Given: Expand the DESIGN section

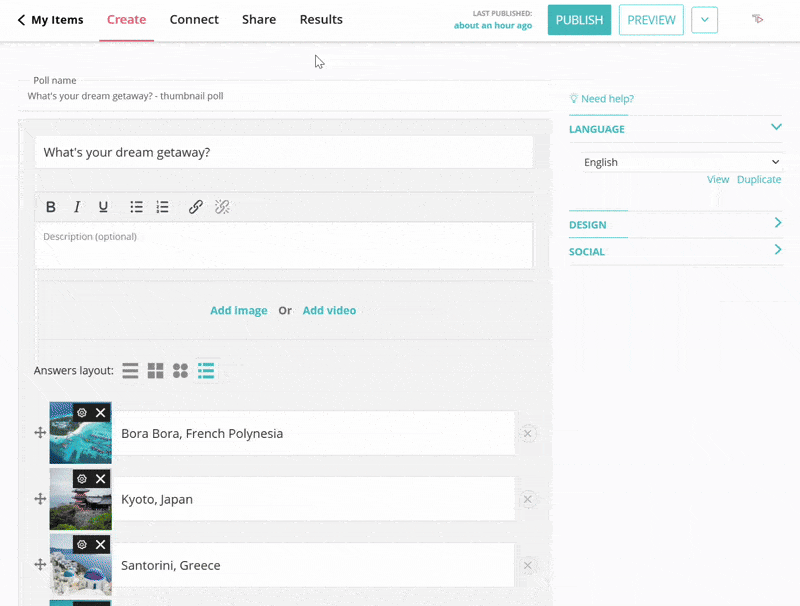Looking at the screenshot, I should [778, 223].
